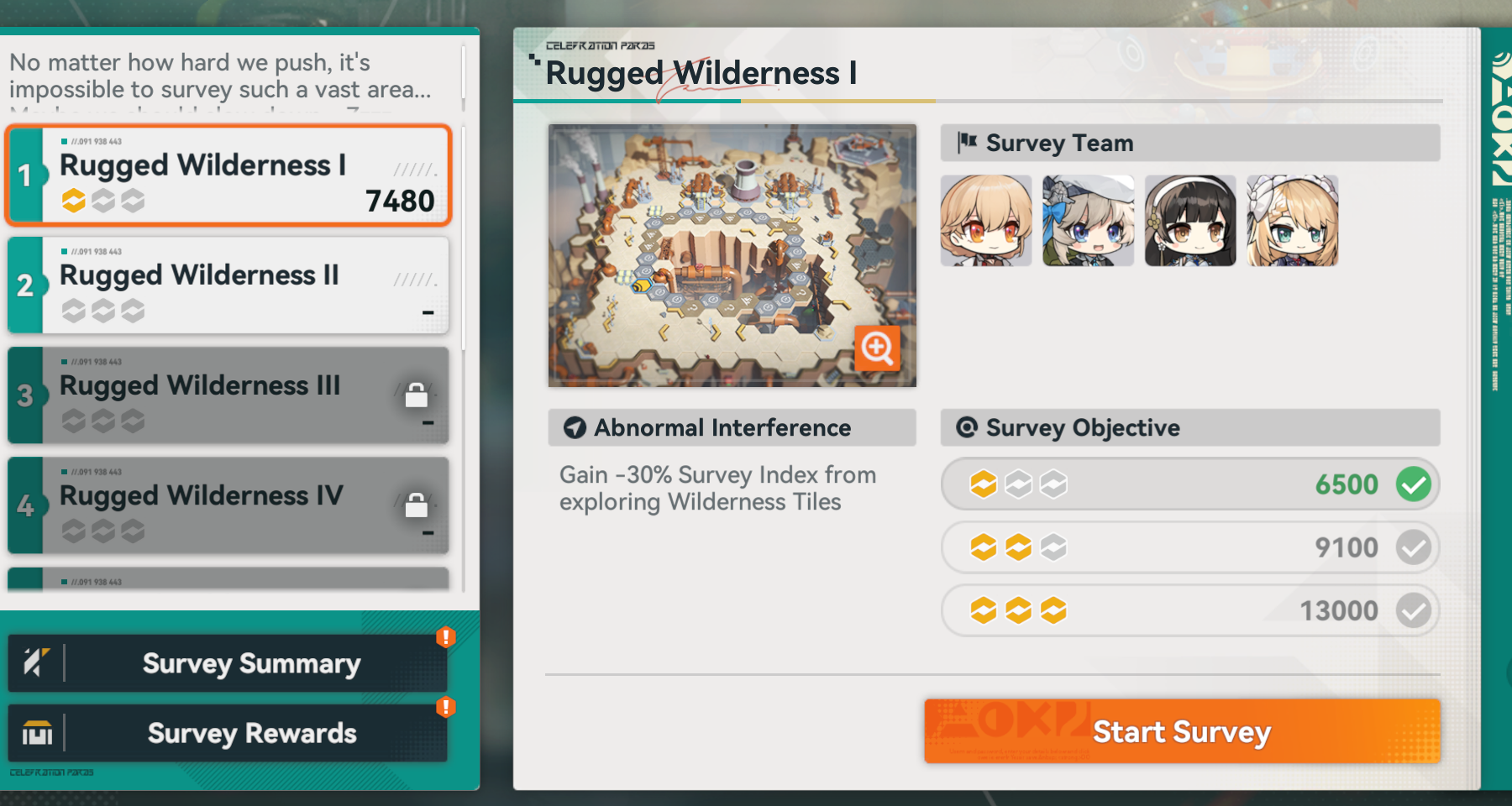The width and height of the screenshot is (1512, 806).
Task: Click the green checkmark for 6500 objective
Action: click(1414, 484)
